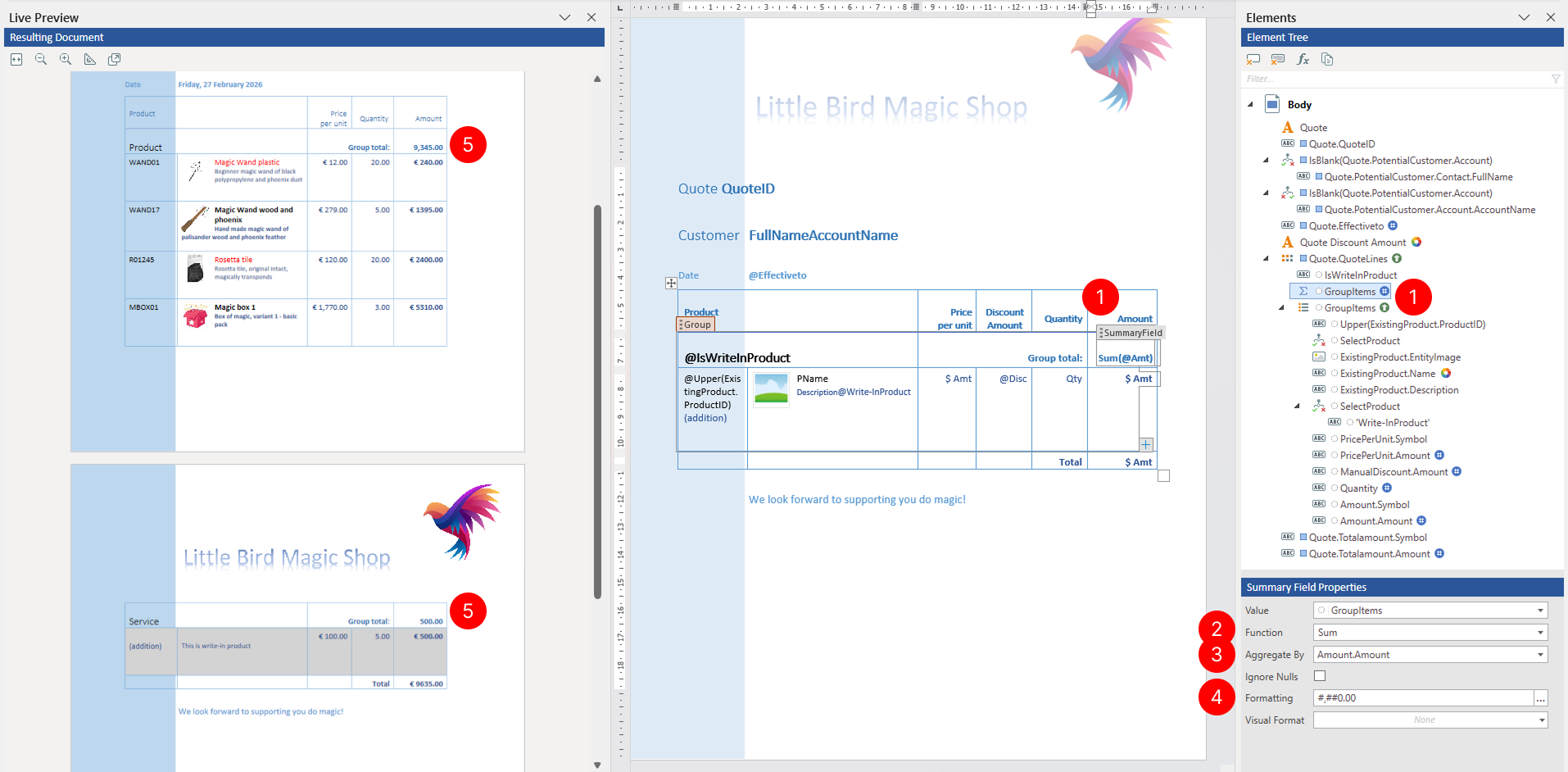This screenshot has width=1568, height=772.
Task: Click the green plus badge next to Quote.QuoteLines
Action: 1397,258
